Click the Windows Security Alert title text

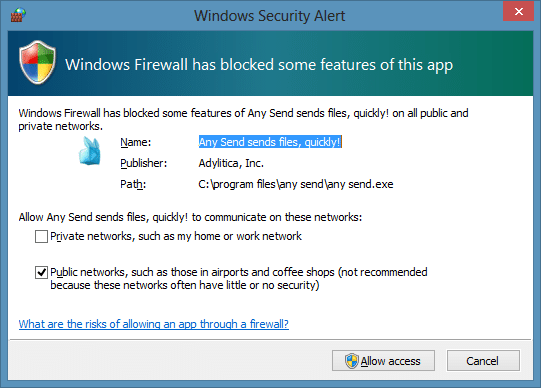point(269,16)
